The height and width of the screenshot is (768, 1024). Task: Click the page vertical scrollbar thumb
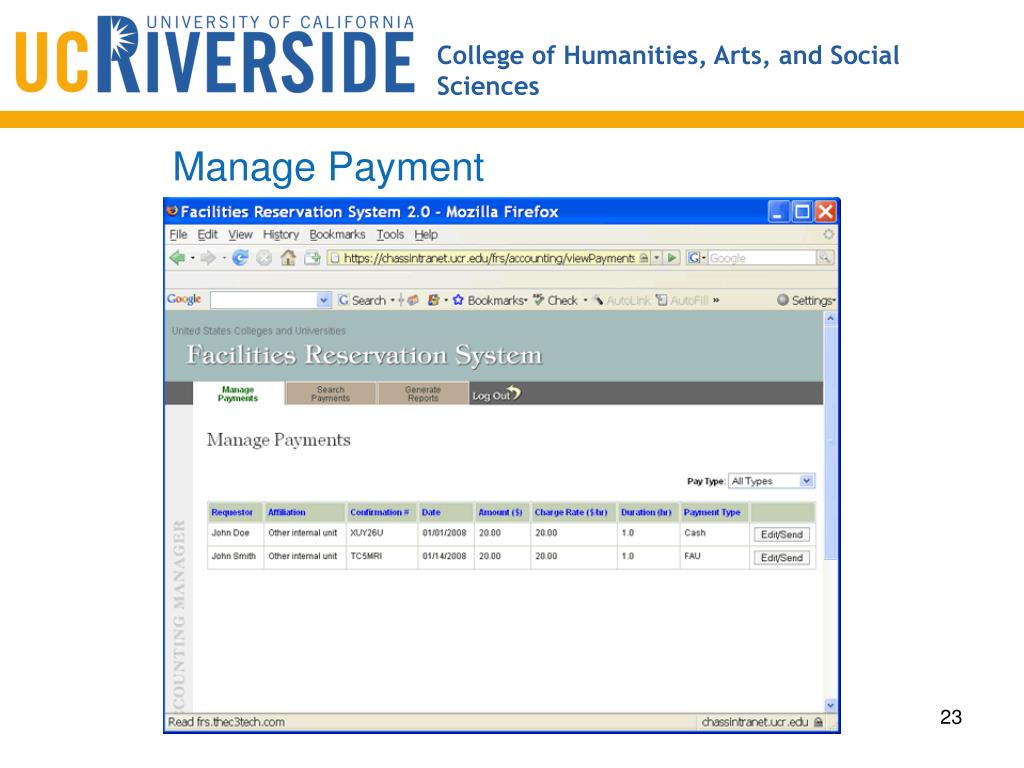830,442
